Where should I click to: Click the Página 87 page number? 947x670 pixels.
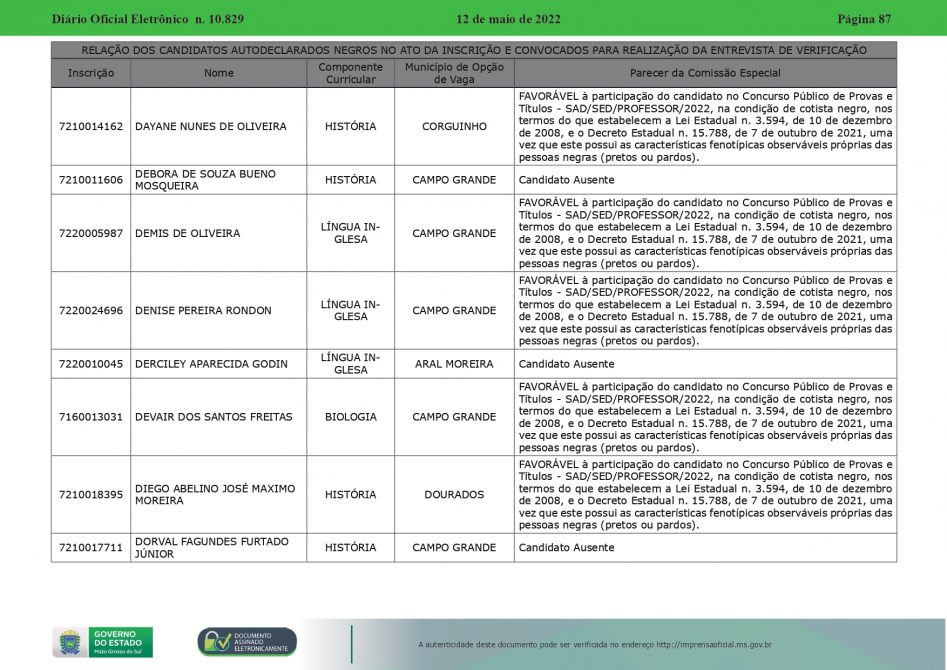pos(863,19)
